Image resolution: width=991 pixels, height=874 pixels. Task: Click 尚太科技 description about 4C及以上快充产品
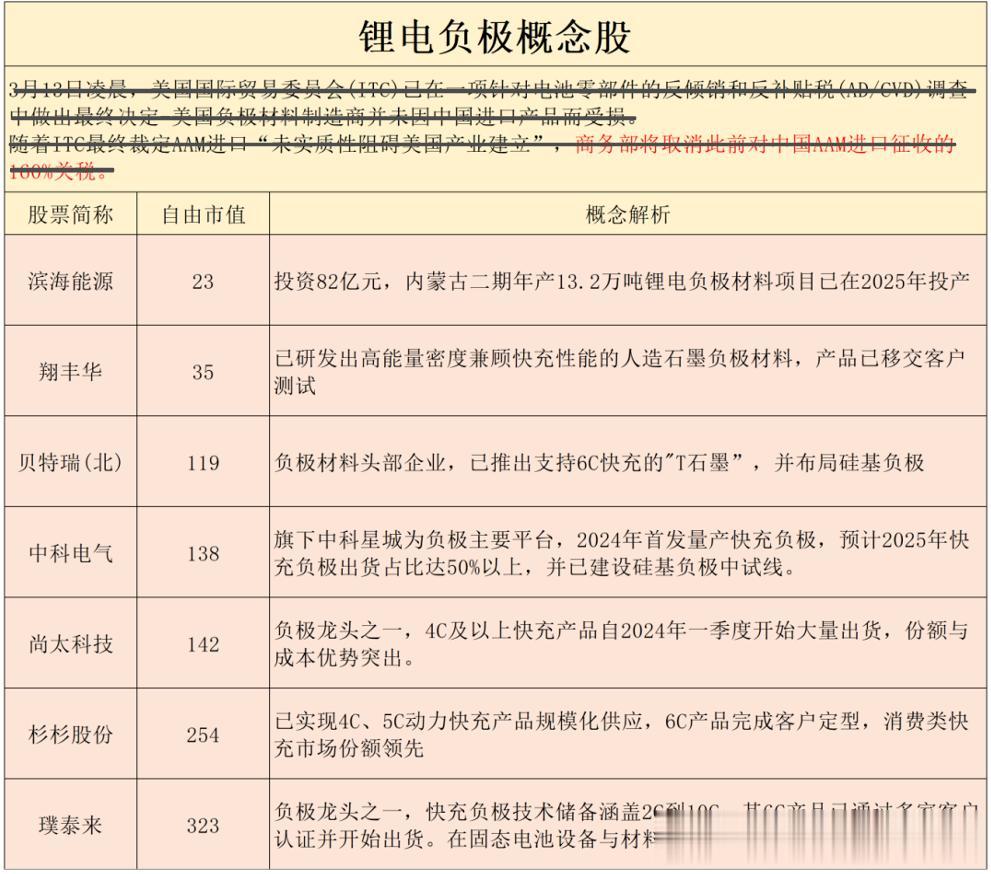[x=622, y=644]
